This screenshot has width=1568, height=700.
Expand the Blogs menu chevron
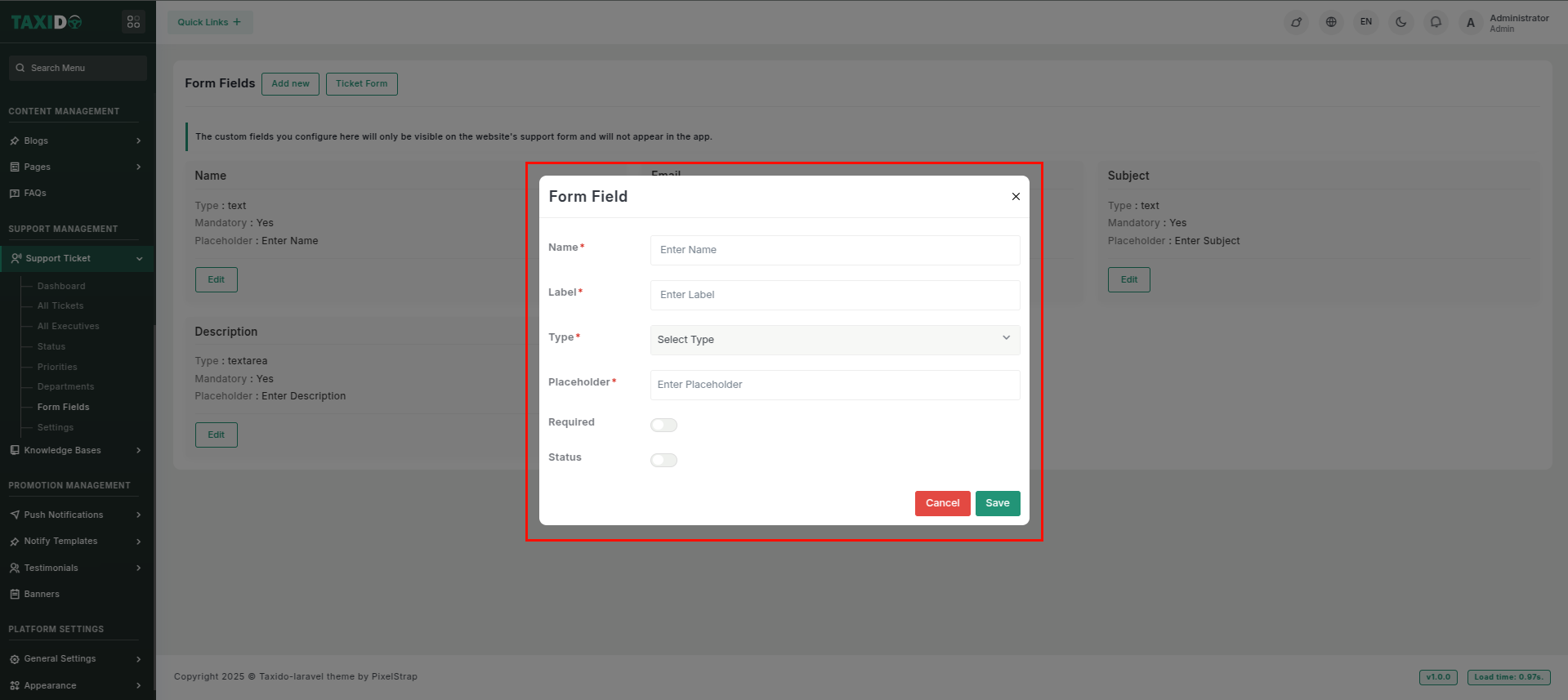pos(138,141)
